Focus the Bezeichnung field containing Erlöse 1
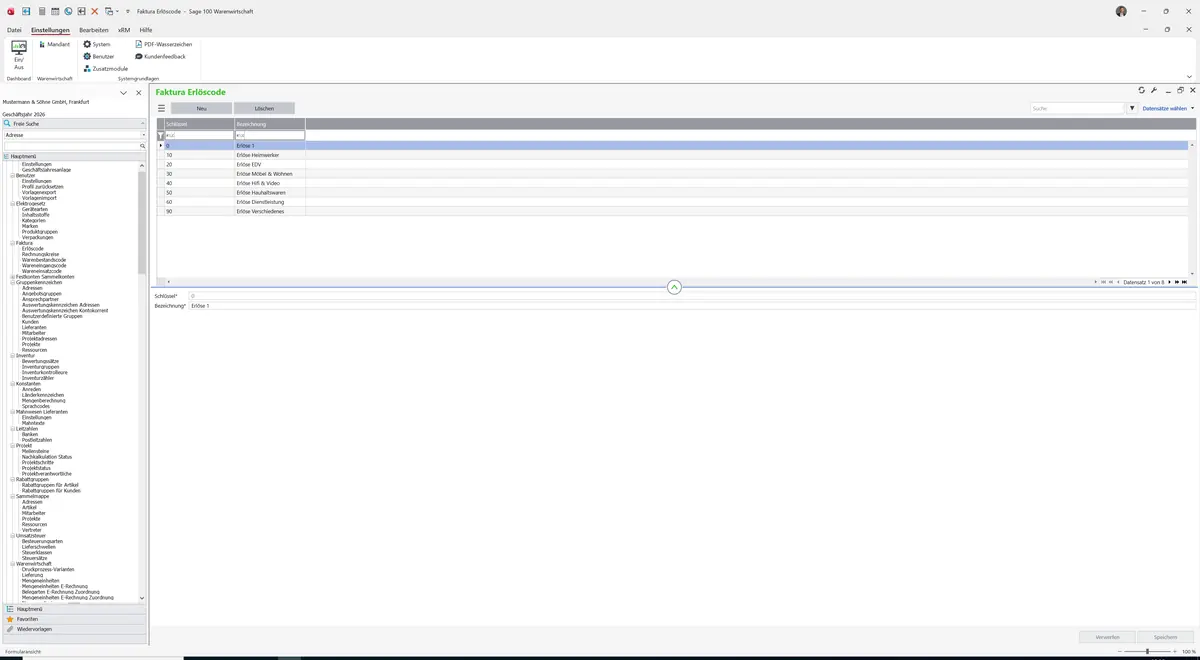1200x660 pixels. [691, 306]
